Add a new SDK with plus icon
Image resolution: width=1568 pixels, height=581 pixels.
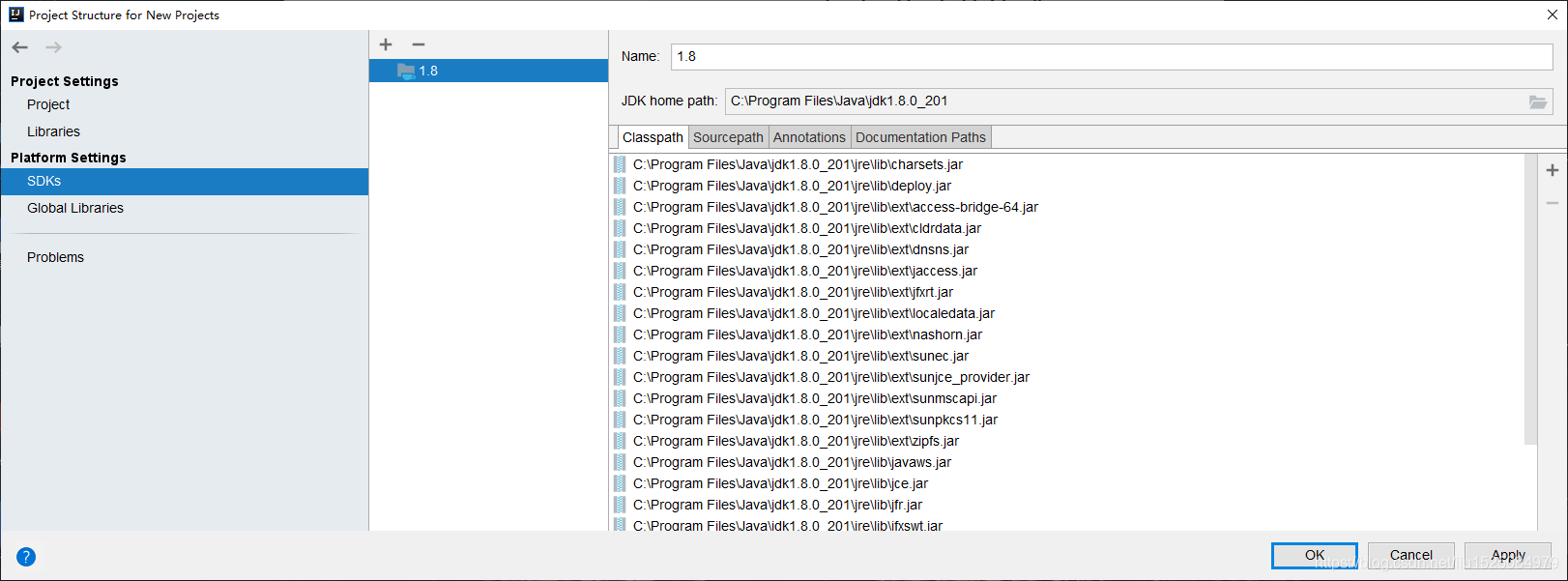point(386,44)
